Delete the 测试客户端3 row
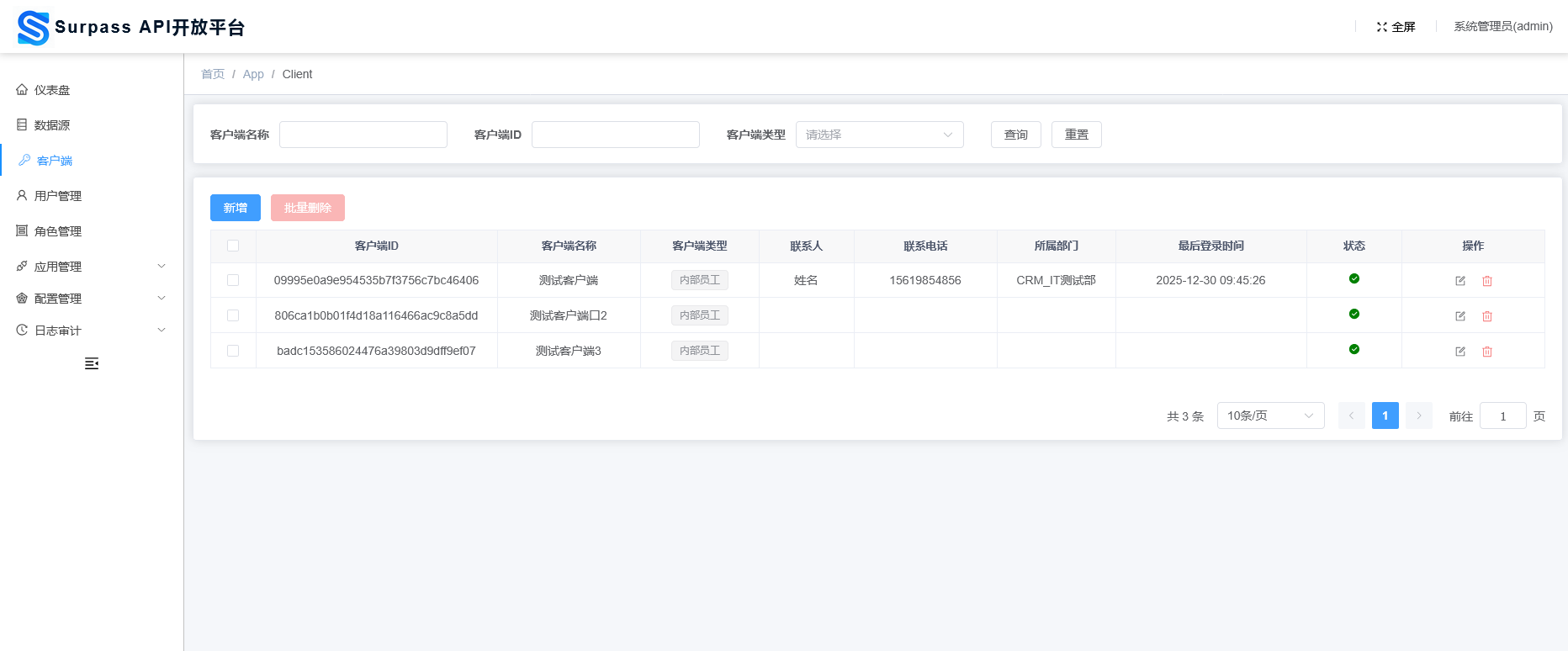Viewport: 1568px width, 651px height. pyautogui.click(x=1487, y=352)
